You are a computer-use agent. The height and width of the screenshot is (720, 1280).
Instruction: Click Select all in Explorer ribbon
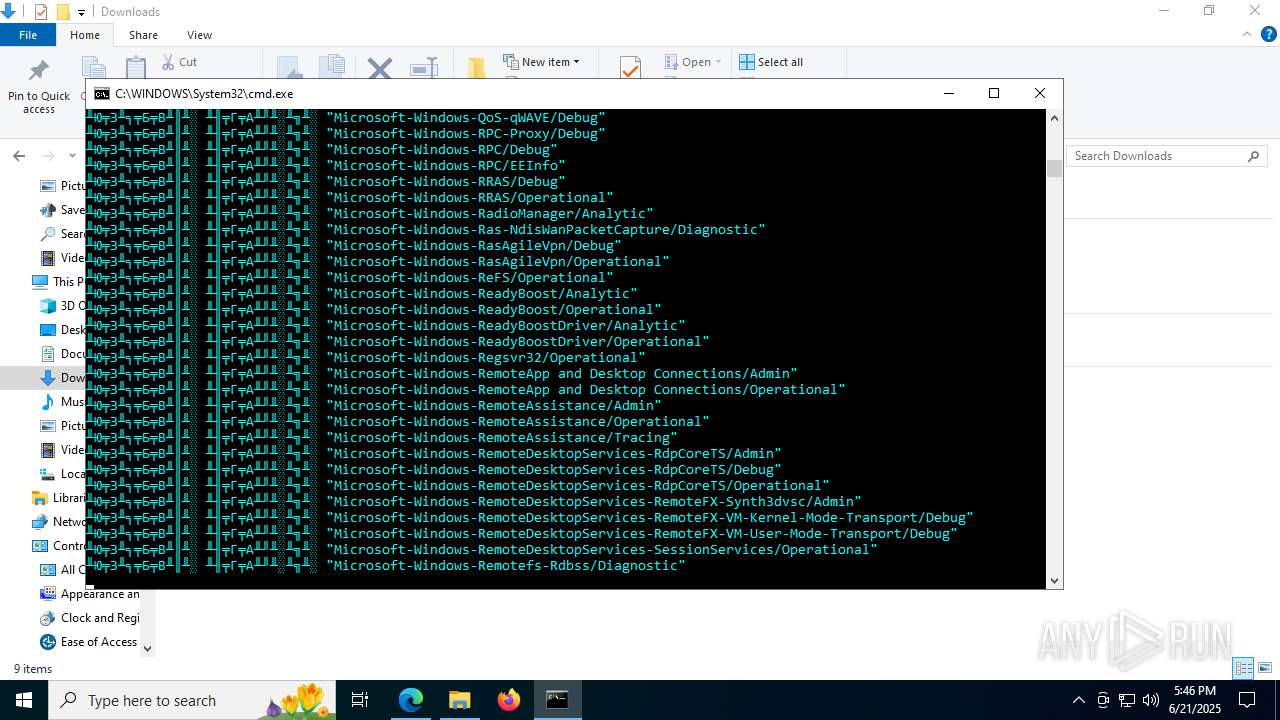[771, 62]
